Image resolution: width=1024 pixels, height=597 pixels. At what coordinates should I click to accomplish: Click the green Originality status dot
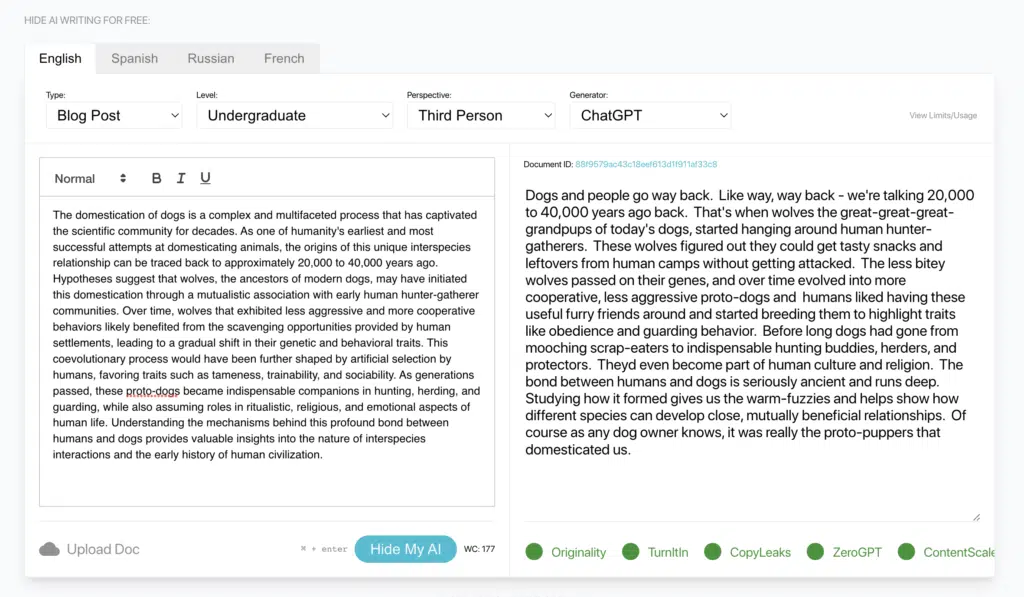point(534,552)
